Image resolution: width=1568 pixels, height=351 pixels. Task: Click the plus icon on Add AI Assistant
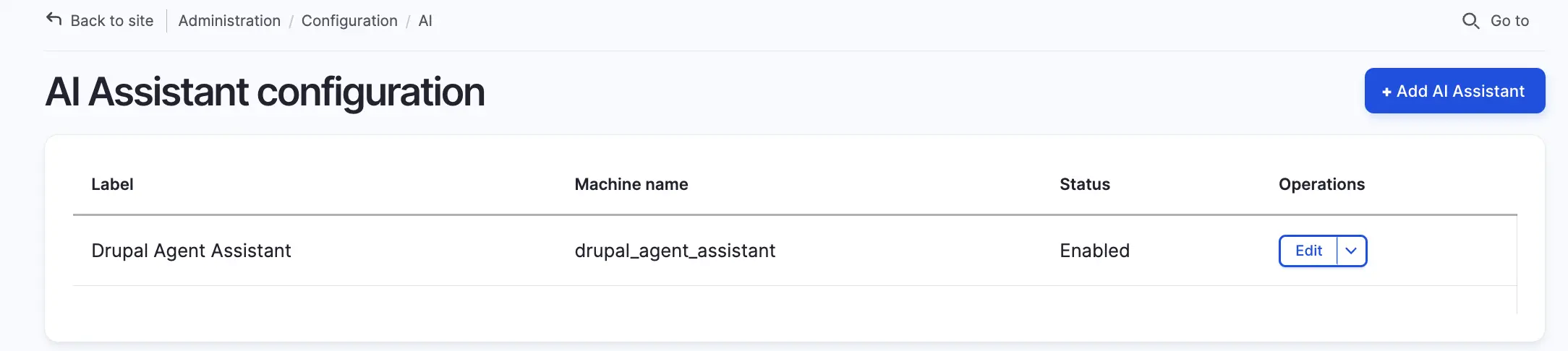pyautogui.click(x=1386, y=92)
